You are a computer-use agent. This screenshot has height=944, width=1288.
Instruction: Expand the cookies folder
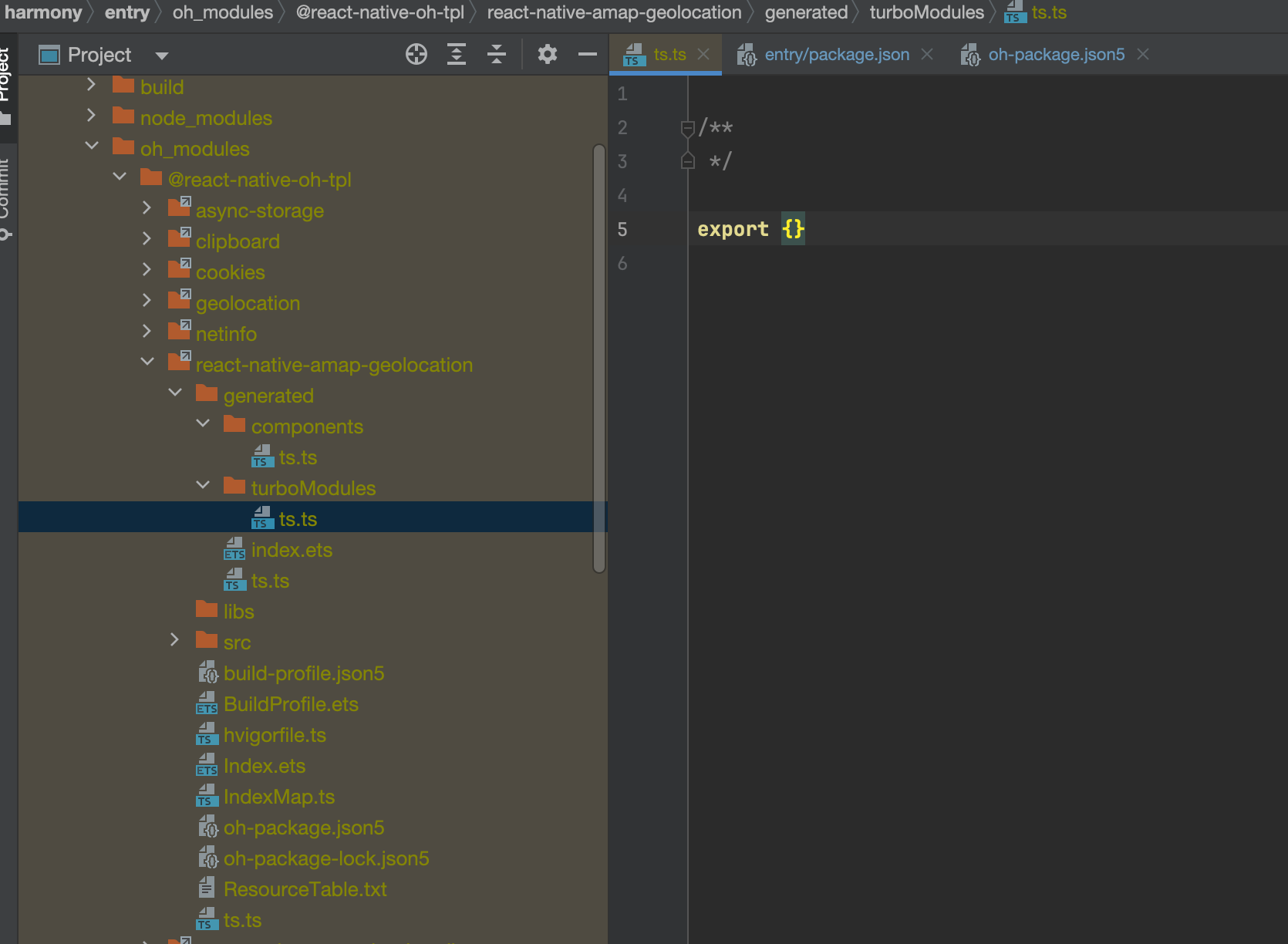147,269
